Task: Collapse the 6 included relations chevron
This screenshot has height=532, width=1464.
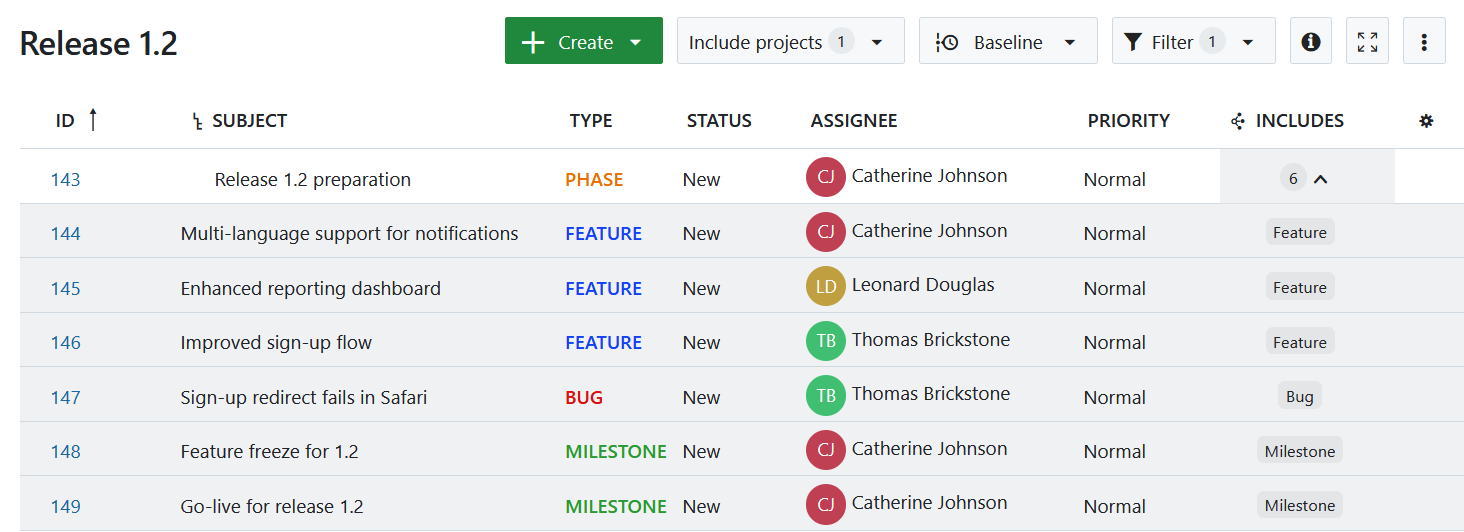Action: point(1320,179)
